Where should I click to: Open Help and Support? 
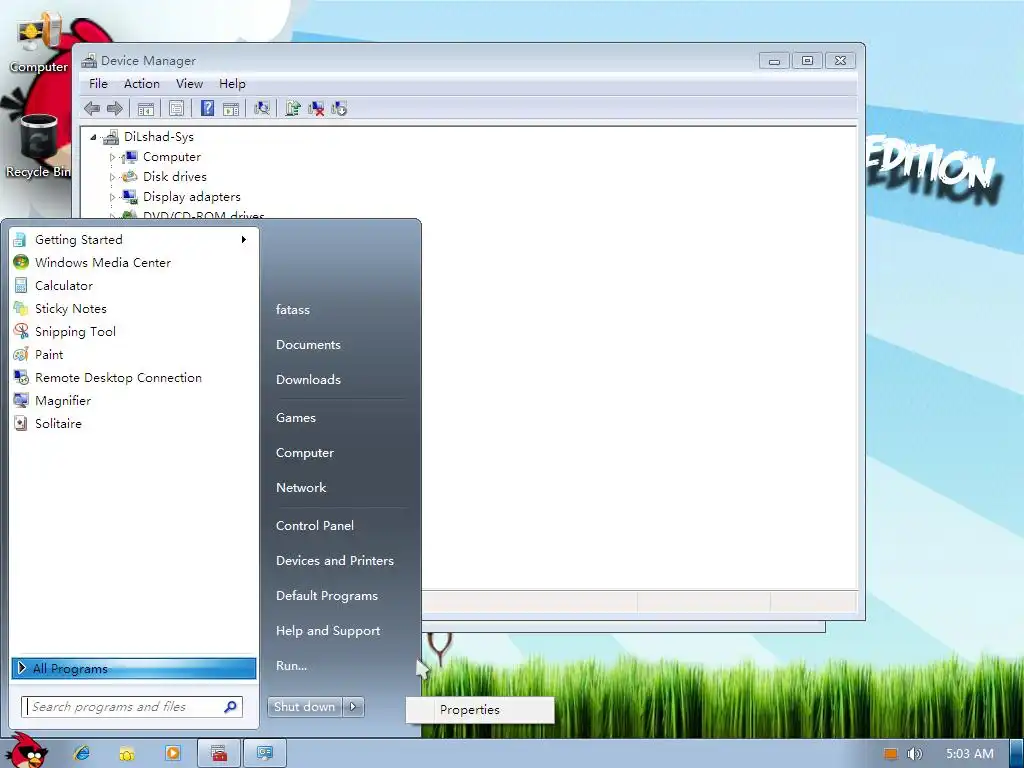[x=328, y=631]
